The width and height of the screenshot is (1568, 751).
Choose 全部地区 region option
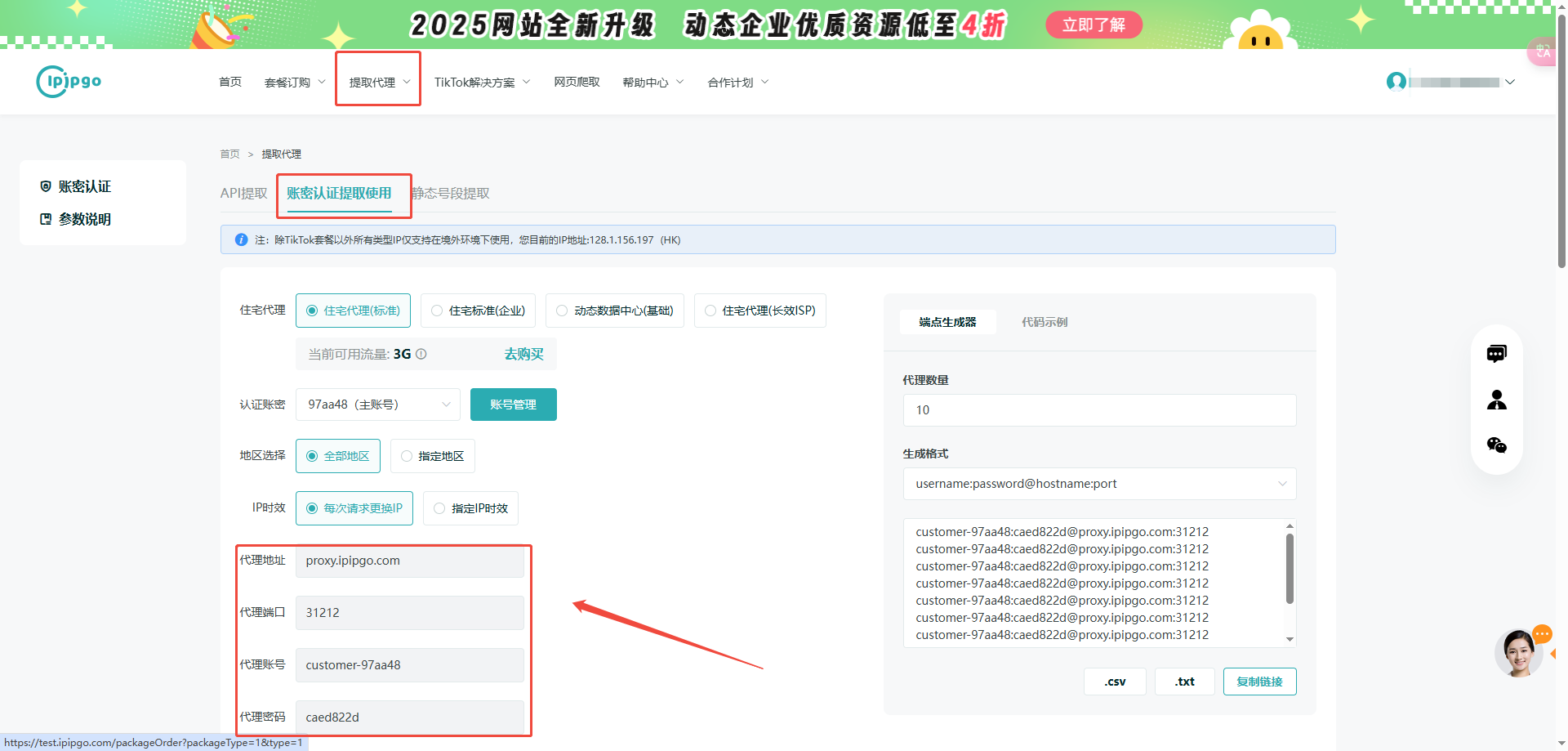338,456
